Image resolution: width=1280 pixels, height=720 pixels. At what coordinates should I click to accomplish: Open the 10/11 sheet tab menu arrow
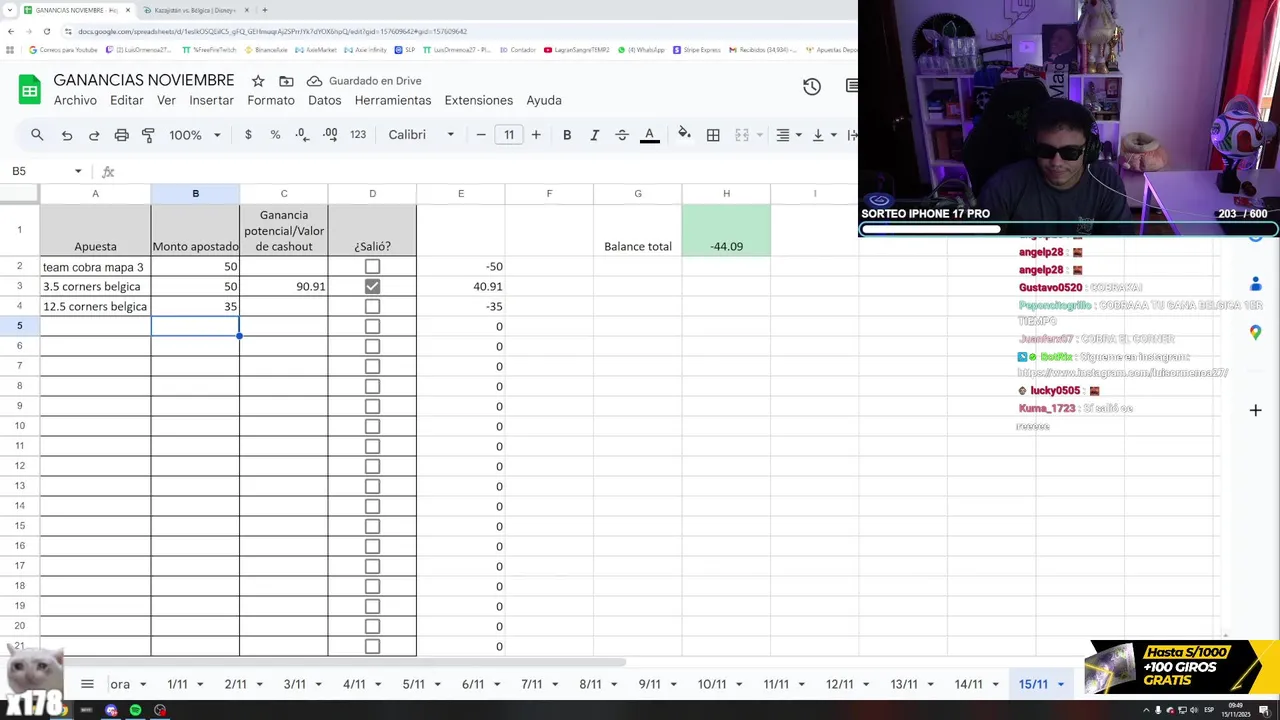point(739,685)
